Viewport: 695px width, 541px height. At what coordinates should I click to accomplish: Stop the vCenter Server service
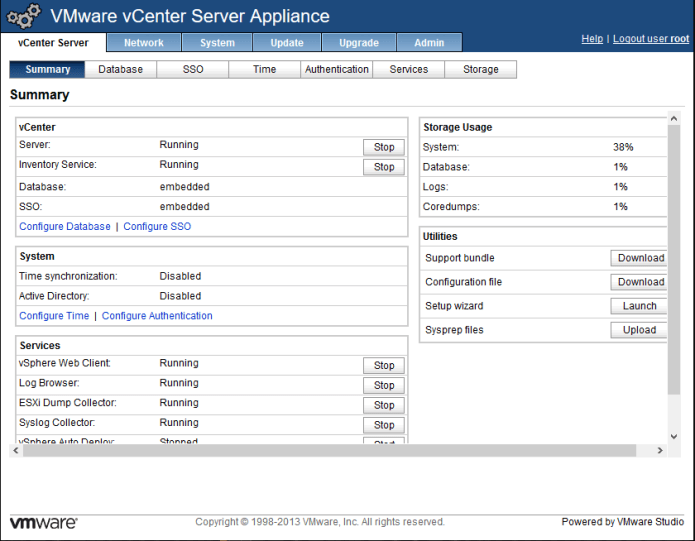(x=384, y=147)
